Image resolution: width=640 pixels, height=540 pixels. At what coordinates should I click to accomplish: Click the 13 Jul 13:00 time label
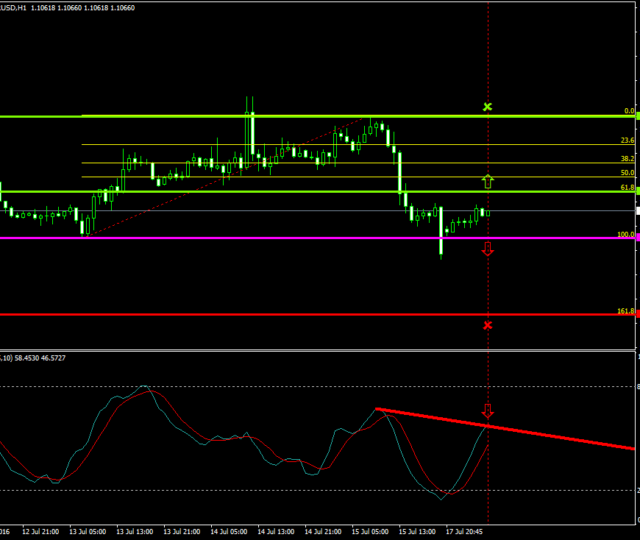tap(136, 531)
